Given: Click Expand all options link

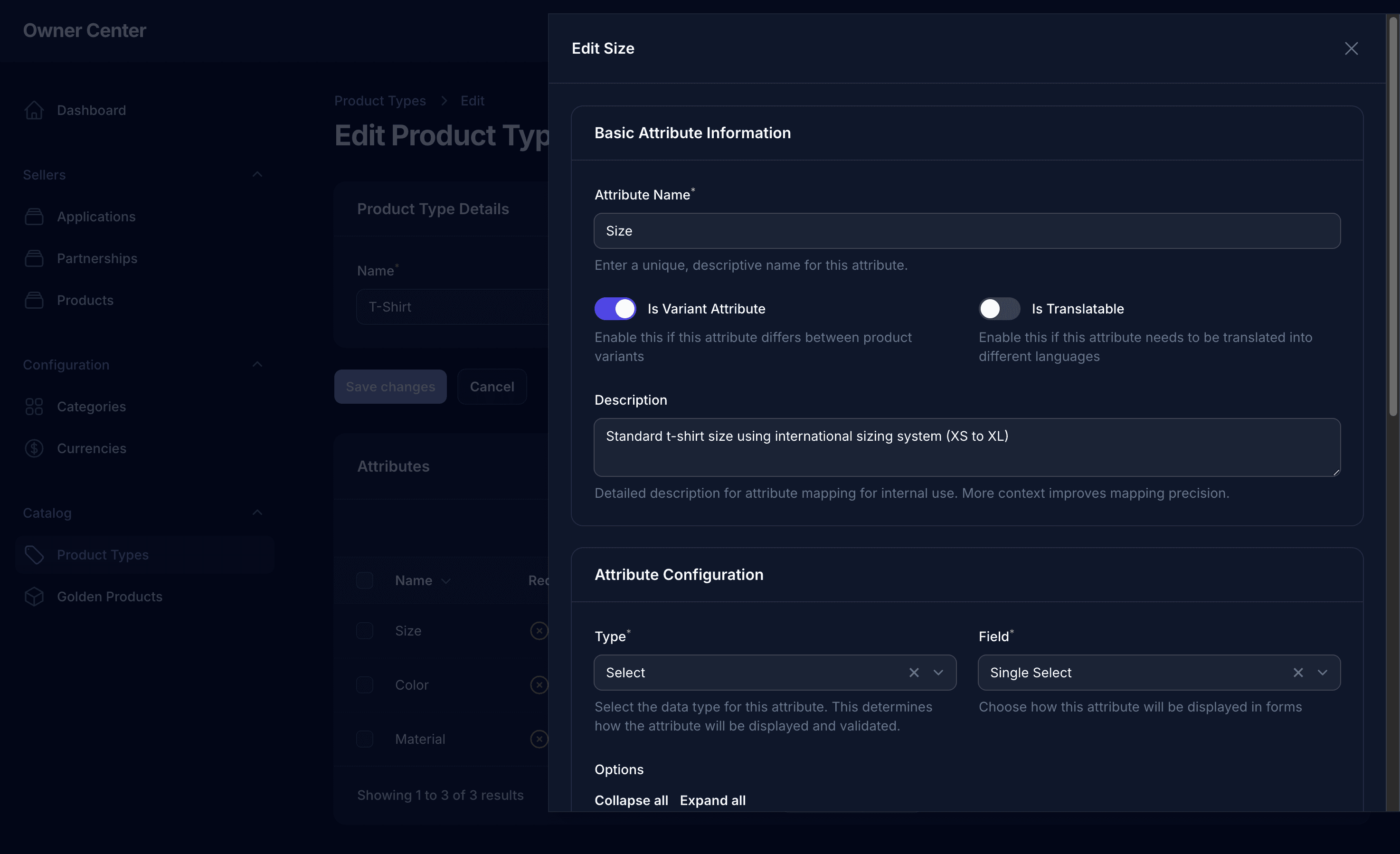Looking at the screenshot, I should coord(712,800).
